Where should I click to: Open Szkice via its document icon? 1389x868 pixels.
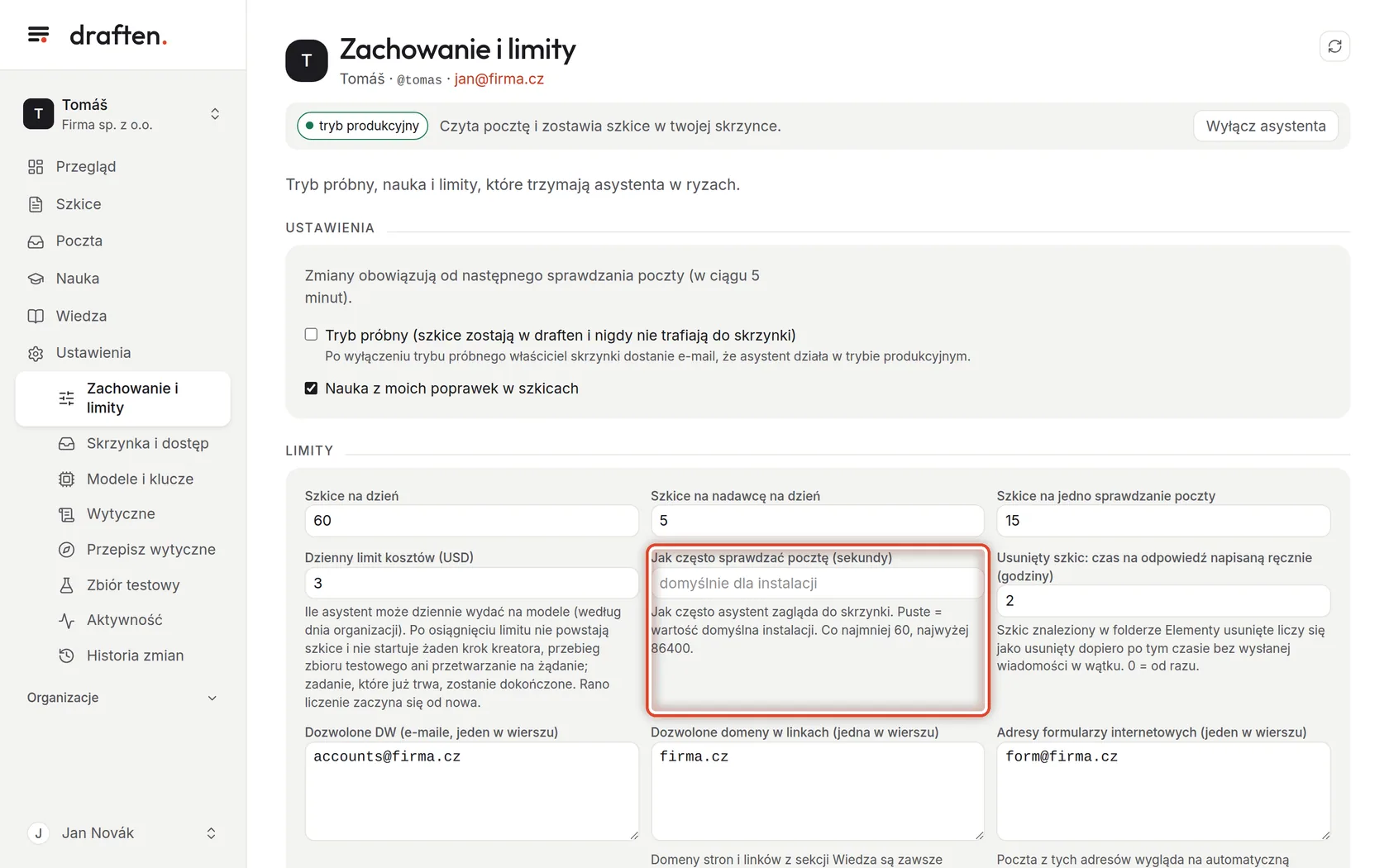click(x=36, y=204)
